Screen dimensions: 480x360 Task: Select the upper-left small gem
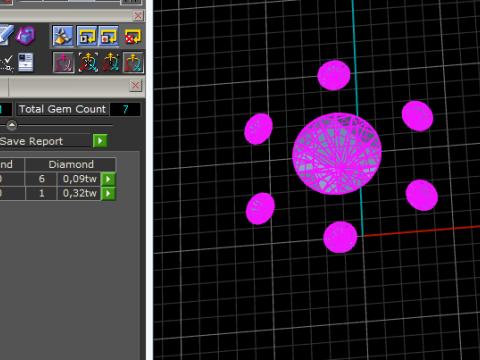point(259,129)
